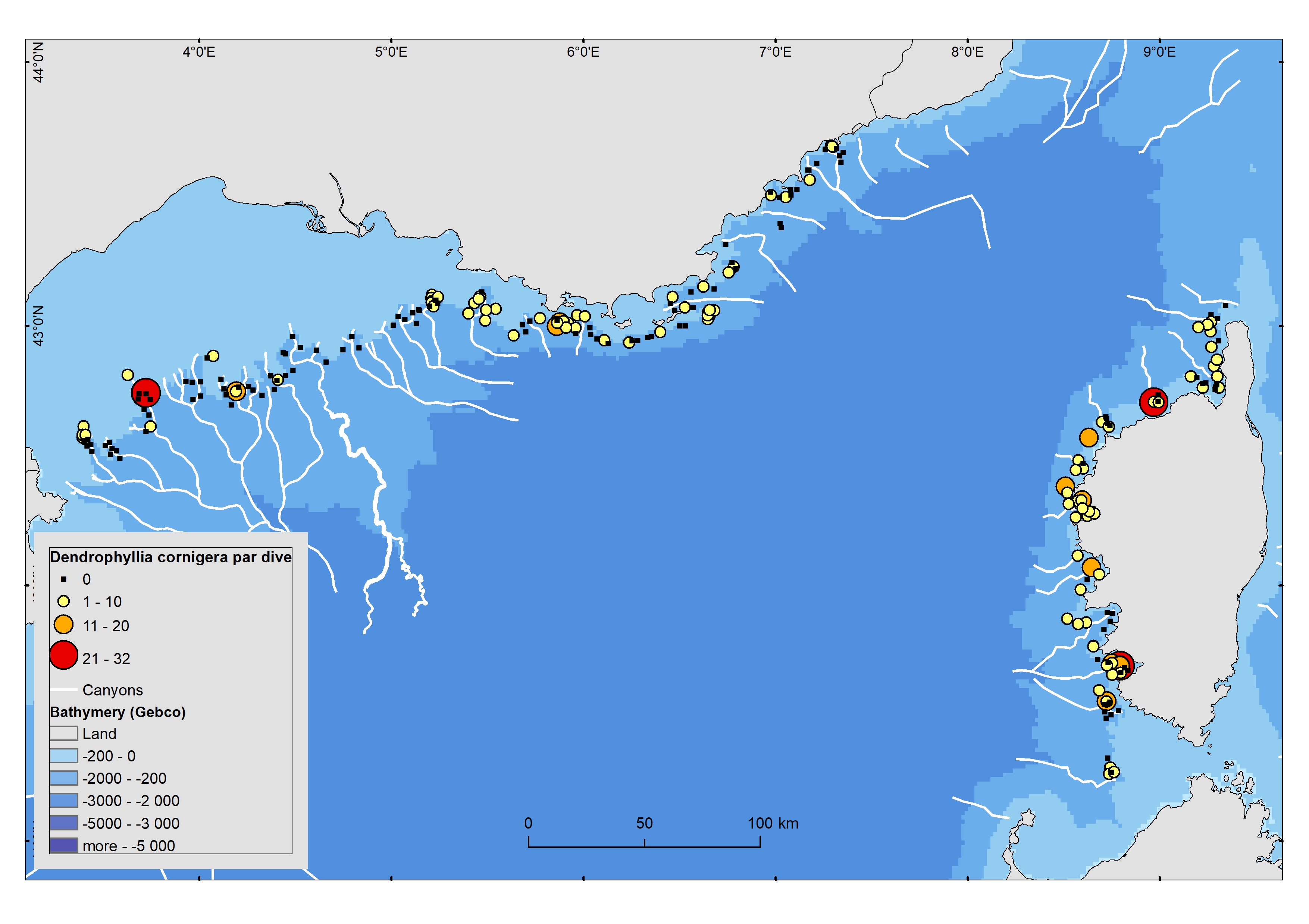The width and height of the screenshot is (1309, 924).
Task: Click the 44°0'N latitude label
Action: pos(38,62)
